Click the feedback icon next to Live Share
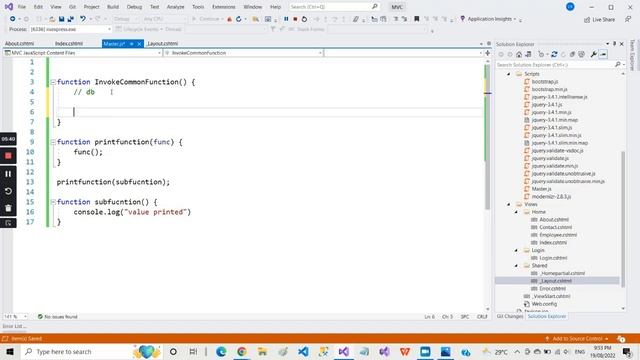Image resolution: width=640 pixels, height=360 pixels. point(628,19)
